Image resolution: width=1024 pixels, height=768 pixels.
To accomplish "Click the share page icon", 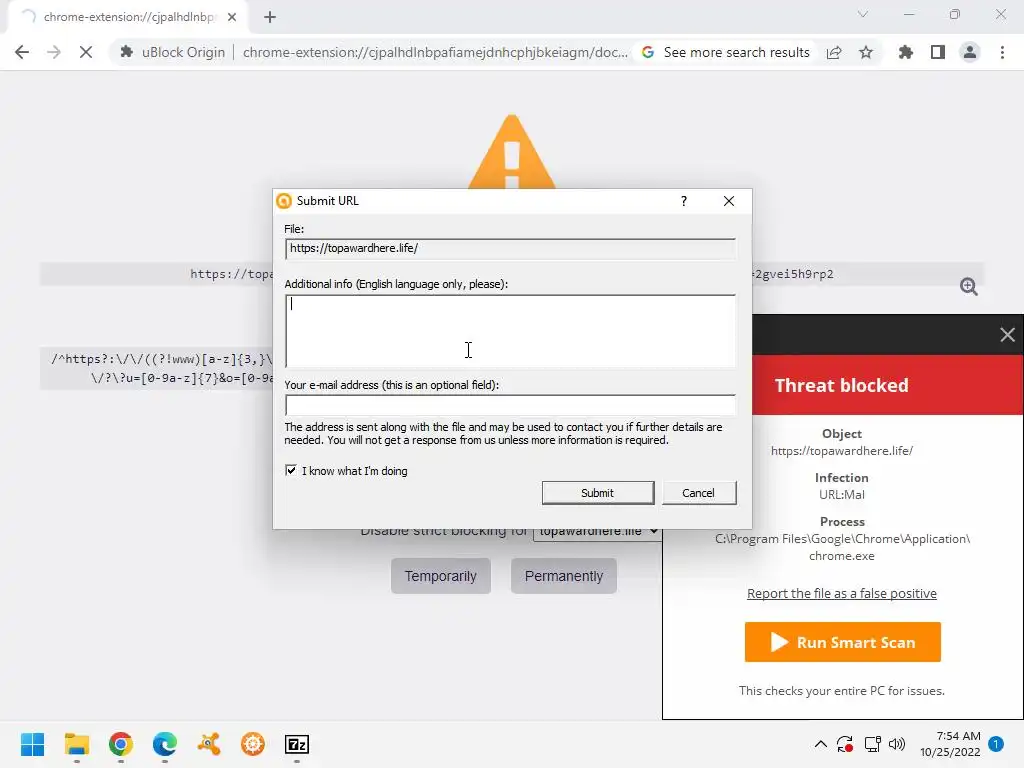I will pos(834,52).
